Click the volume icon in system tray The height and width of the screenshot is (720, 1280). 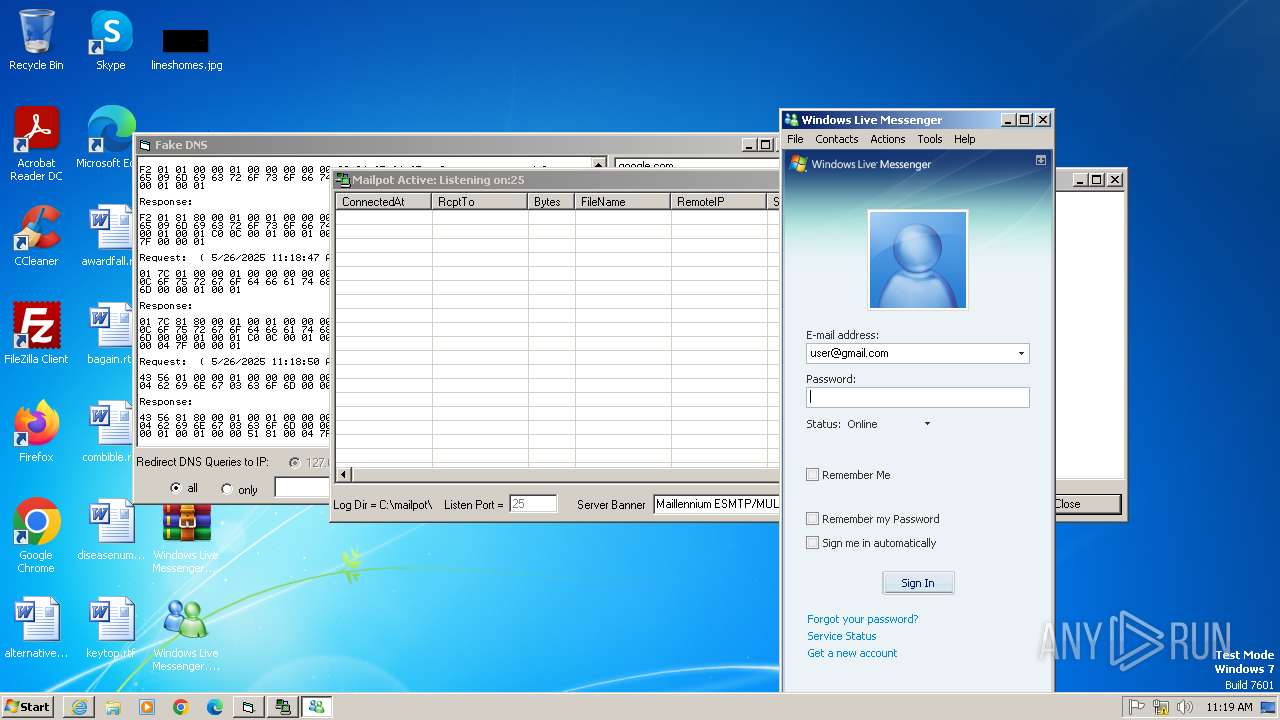(x=1185, y=707)
